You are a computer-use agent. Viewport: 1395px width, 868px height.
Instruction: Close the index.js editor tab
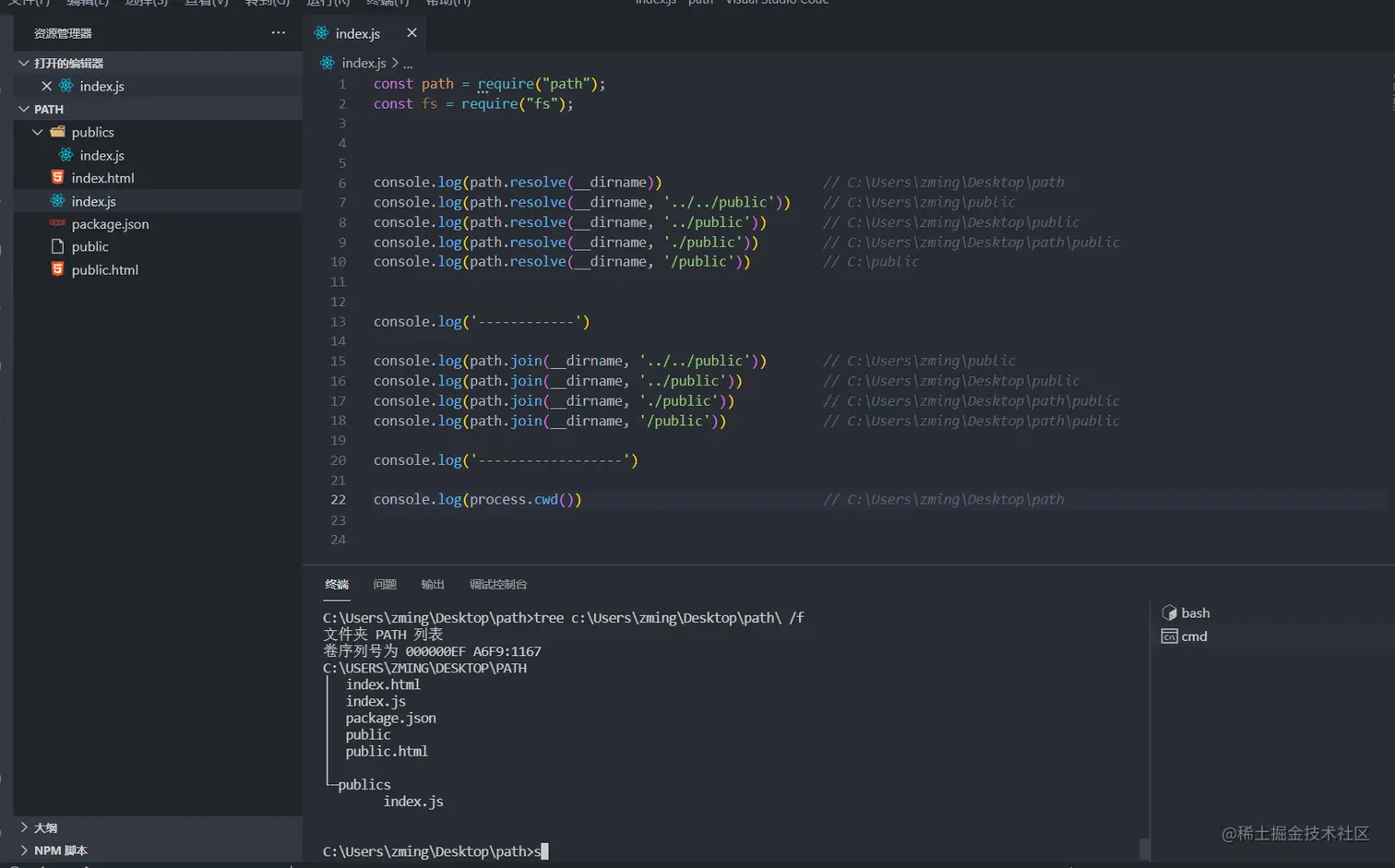click(x=411, y=33)
